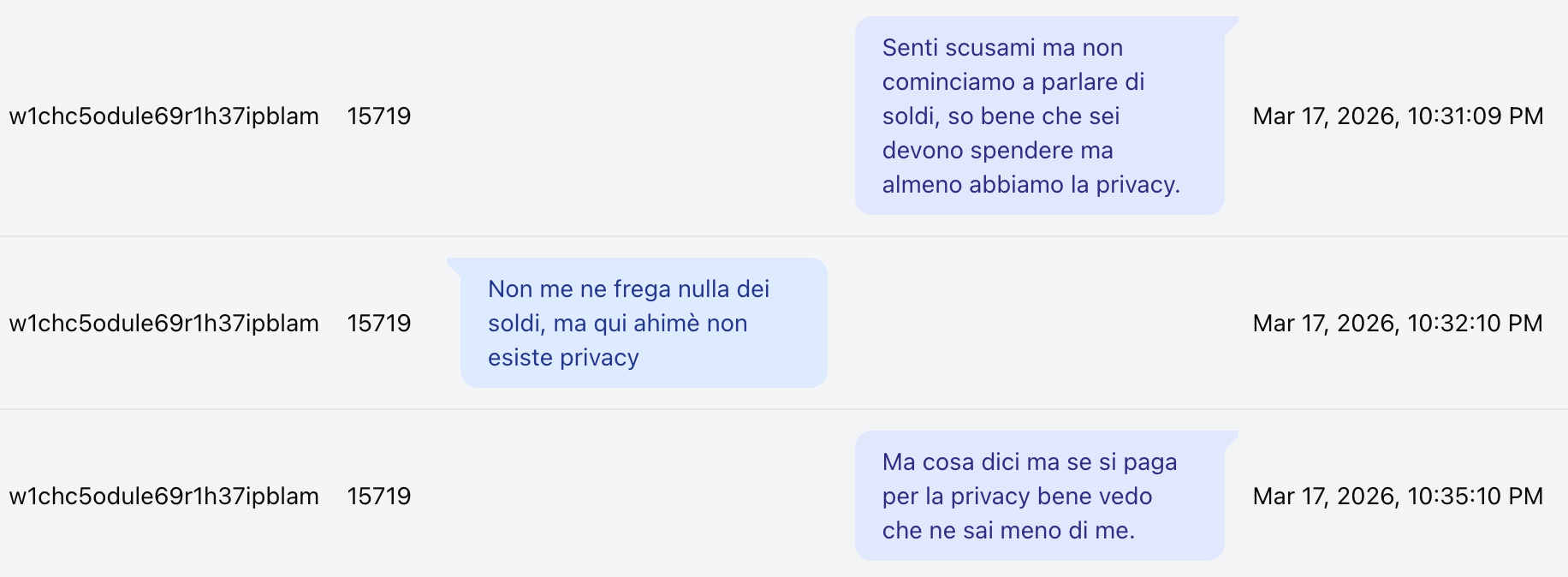Click the tail corner of the "Senti scusami" bubble
This screenshot has height=577, width=1568.
coord(1232,23)
